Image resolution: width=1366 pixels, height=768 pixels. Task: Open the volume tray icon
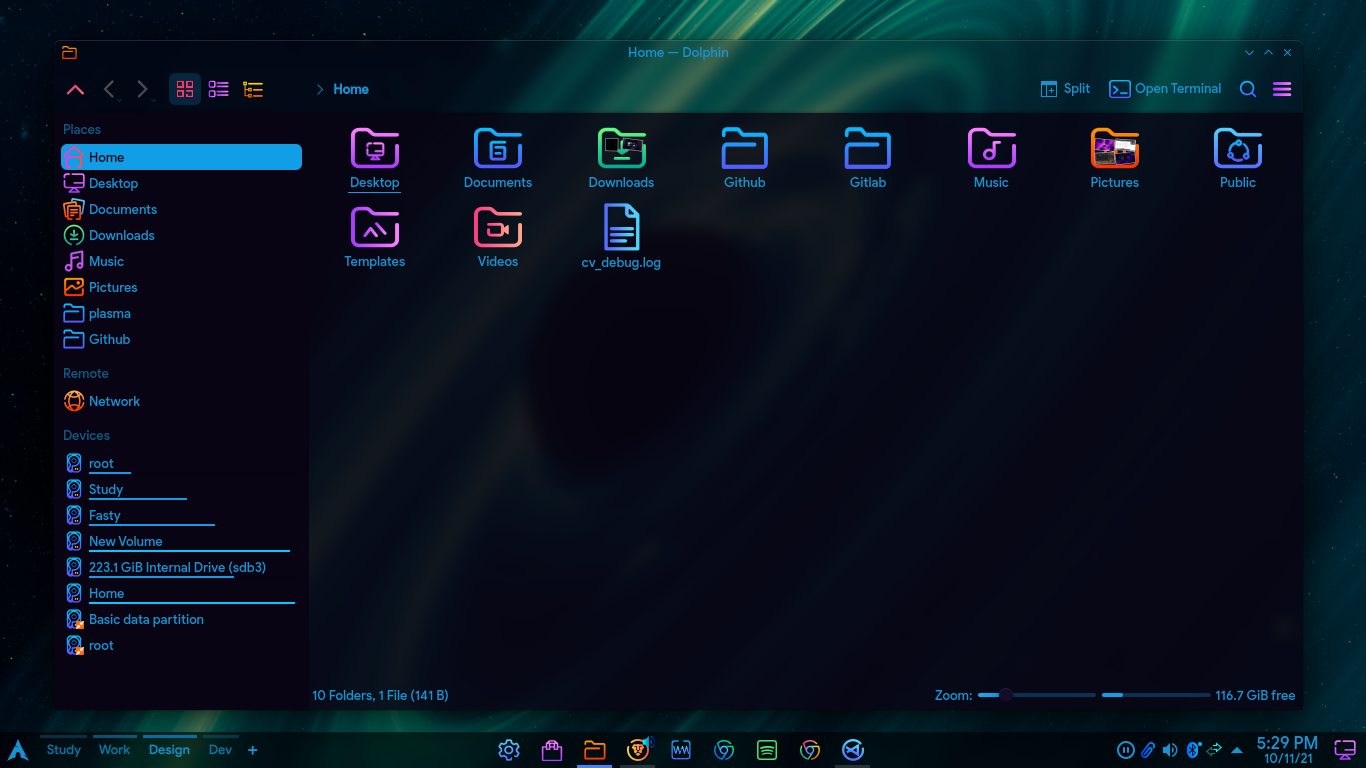[1170, 750]
